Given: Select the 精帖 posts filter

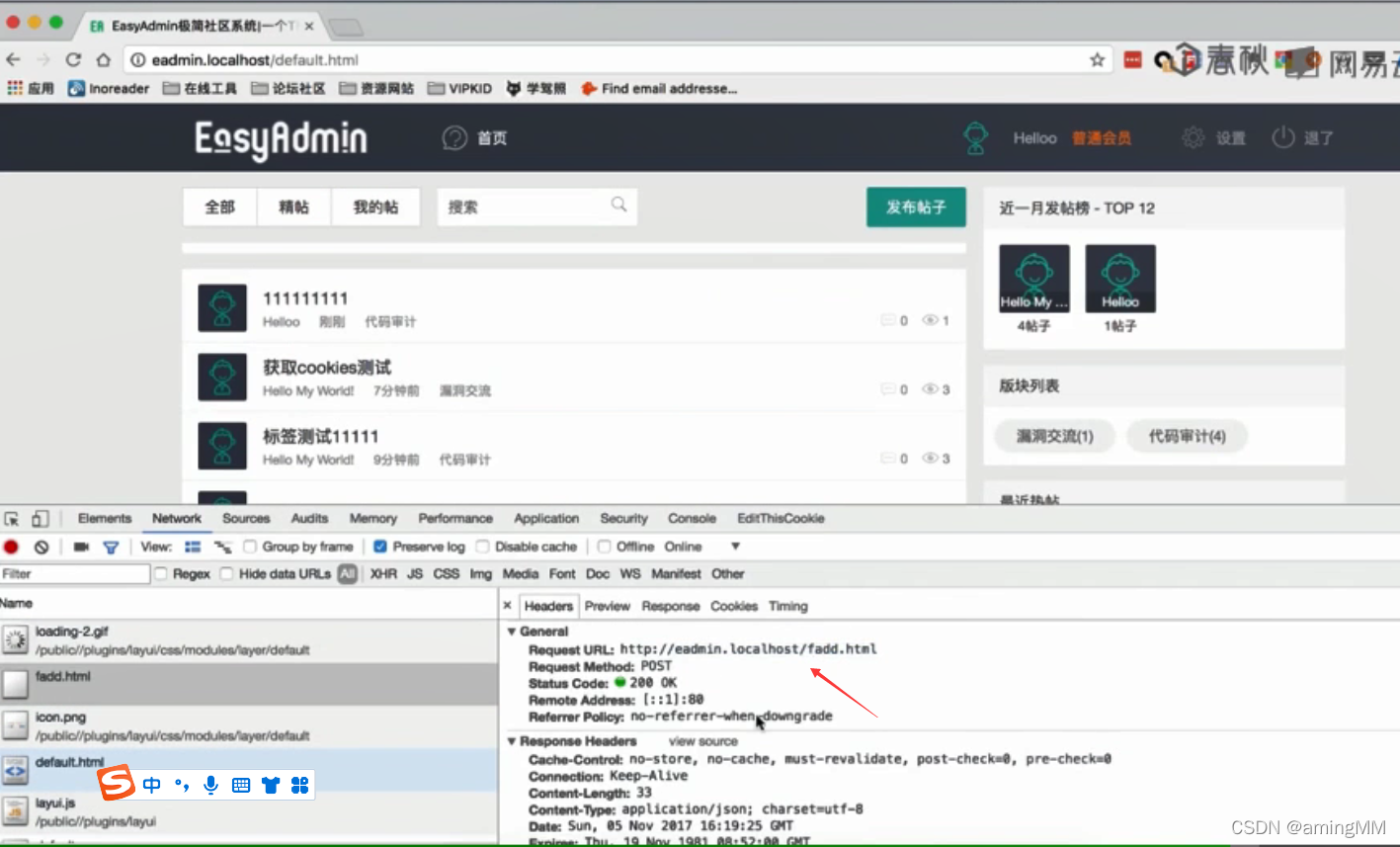Looking at the screenshot, I should pyautogui.click(x=293, y=208).
